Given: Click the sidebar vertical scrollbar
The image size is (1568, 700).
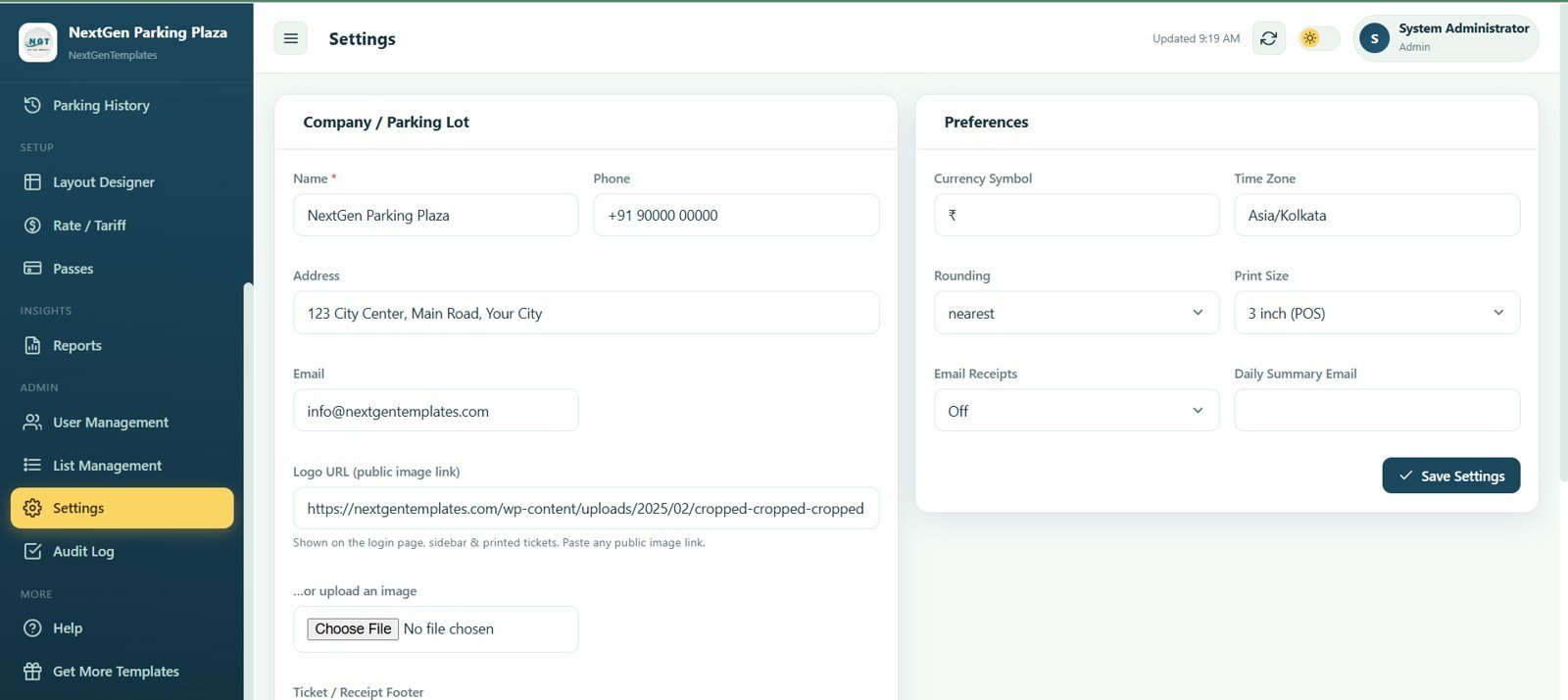Looking at the screenshot, I should point(248,490).
